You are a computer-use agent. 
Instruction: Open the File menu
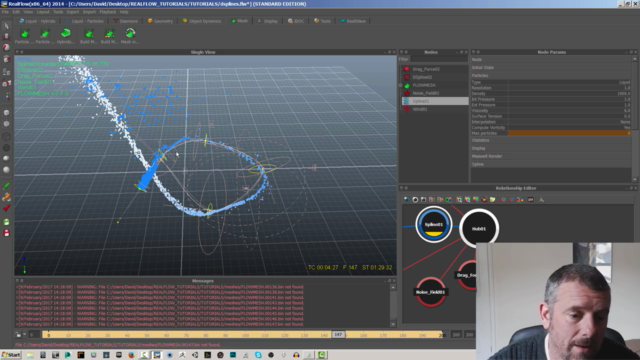pyautogui.click(x=5, y=12)
